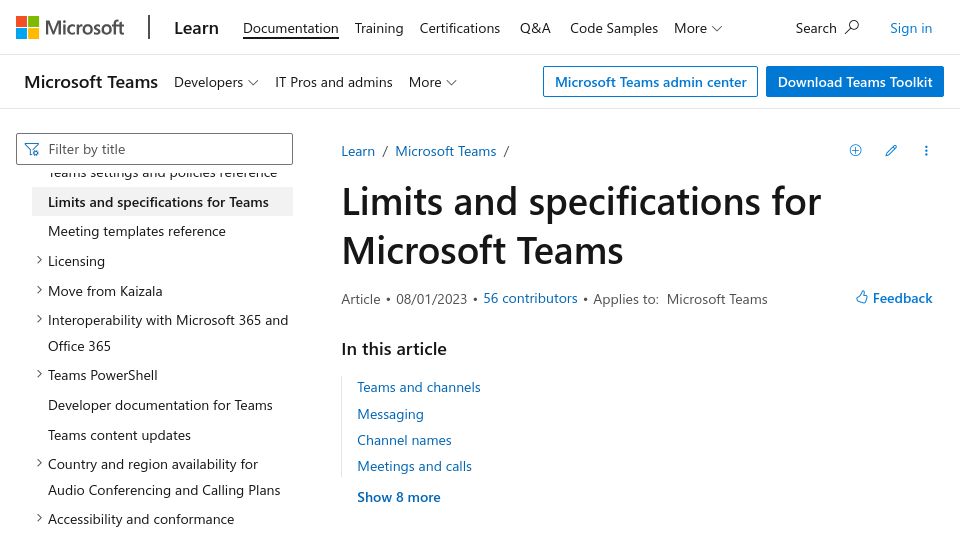
Task: Open Certifications page
Action: (x=460, y=28)
